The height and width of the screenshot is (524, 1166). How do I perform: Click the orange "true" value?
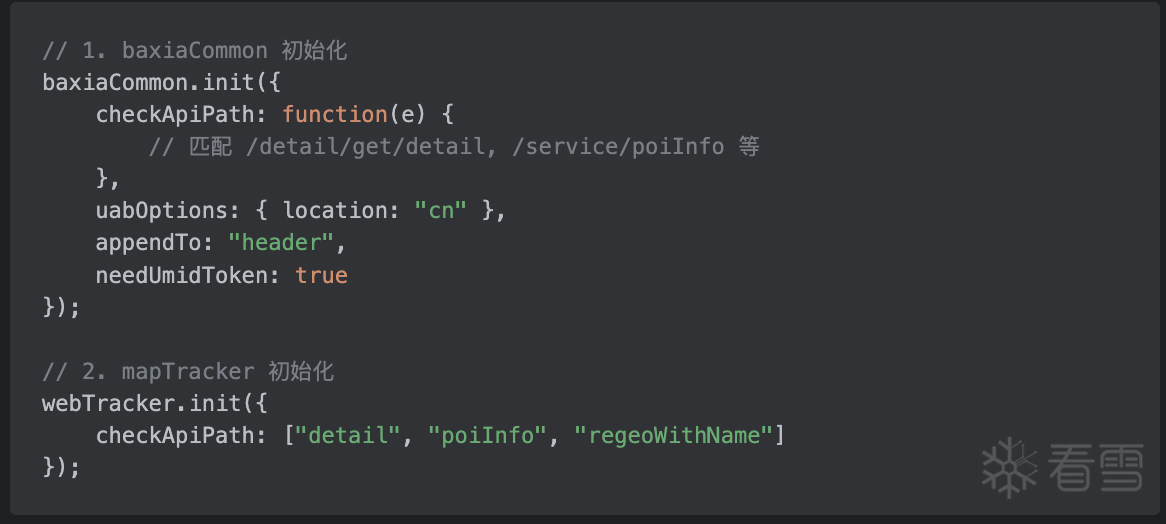[x=321, y=275]
